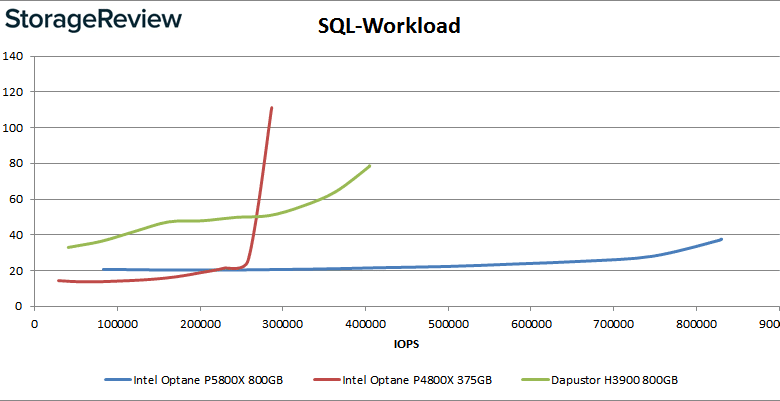Click the 80 y-axis label
780x401 pixels.
pyautogui.click(x=15, y=163)
